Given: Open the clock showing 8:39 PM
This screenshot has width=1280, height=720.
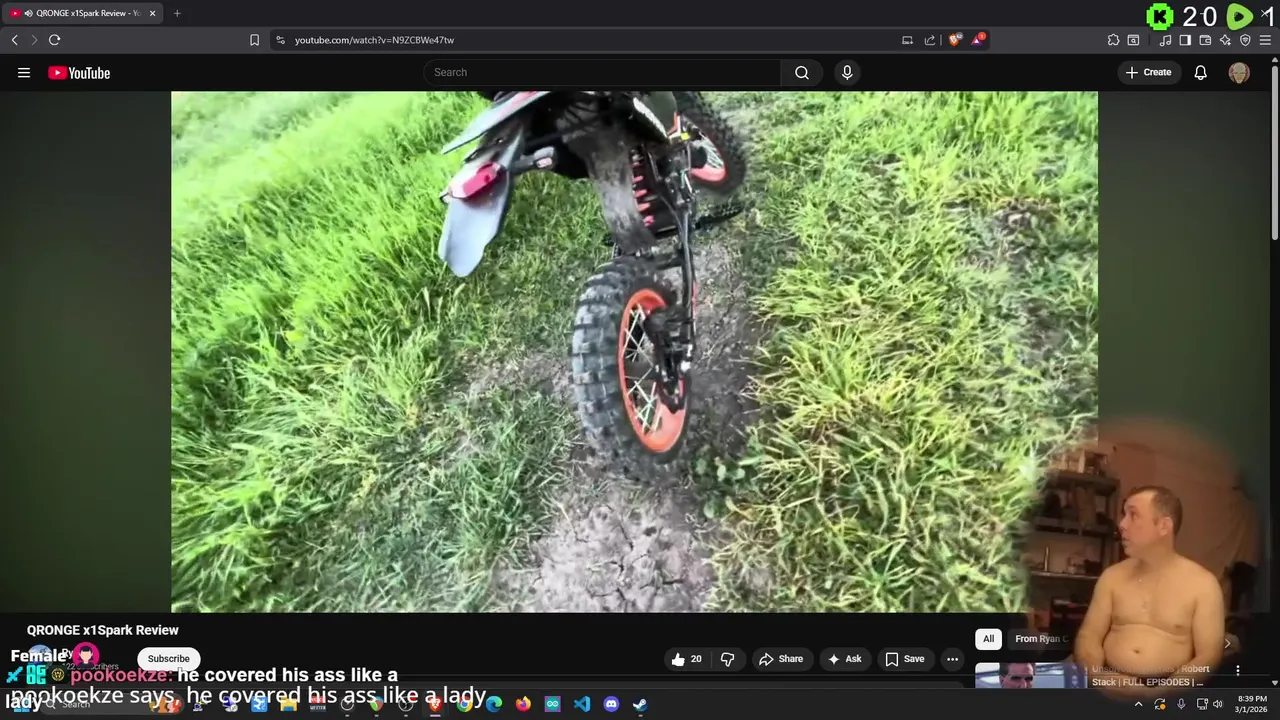Looking at the screenshot, I should coord(1252,704).
